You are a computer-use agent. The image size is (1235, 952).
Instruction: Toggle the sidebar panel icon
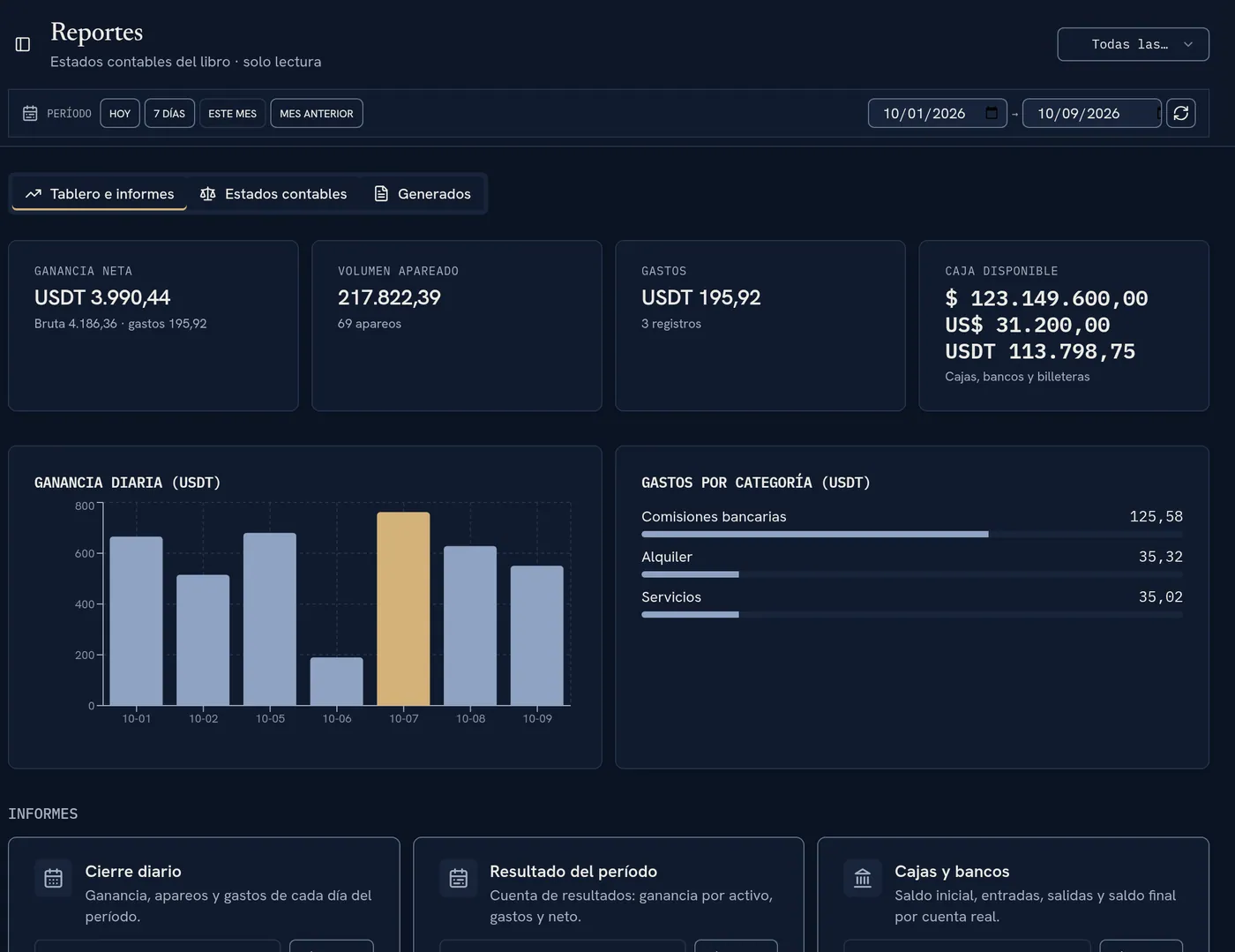point(23,44)
